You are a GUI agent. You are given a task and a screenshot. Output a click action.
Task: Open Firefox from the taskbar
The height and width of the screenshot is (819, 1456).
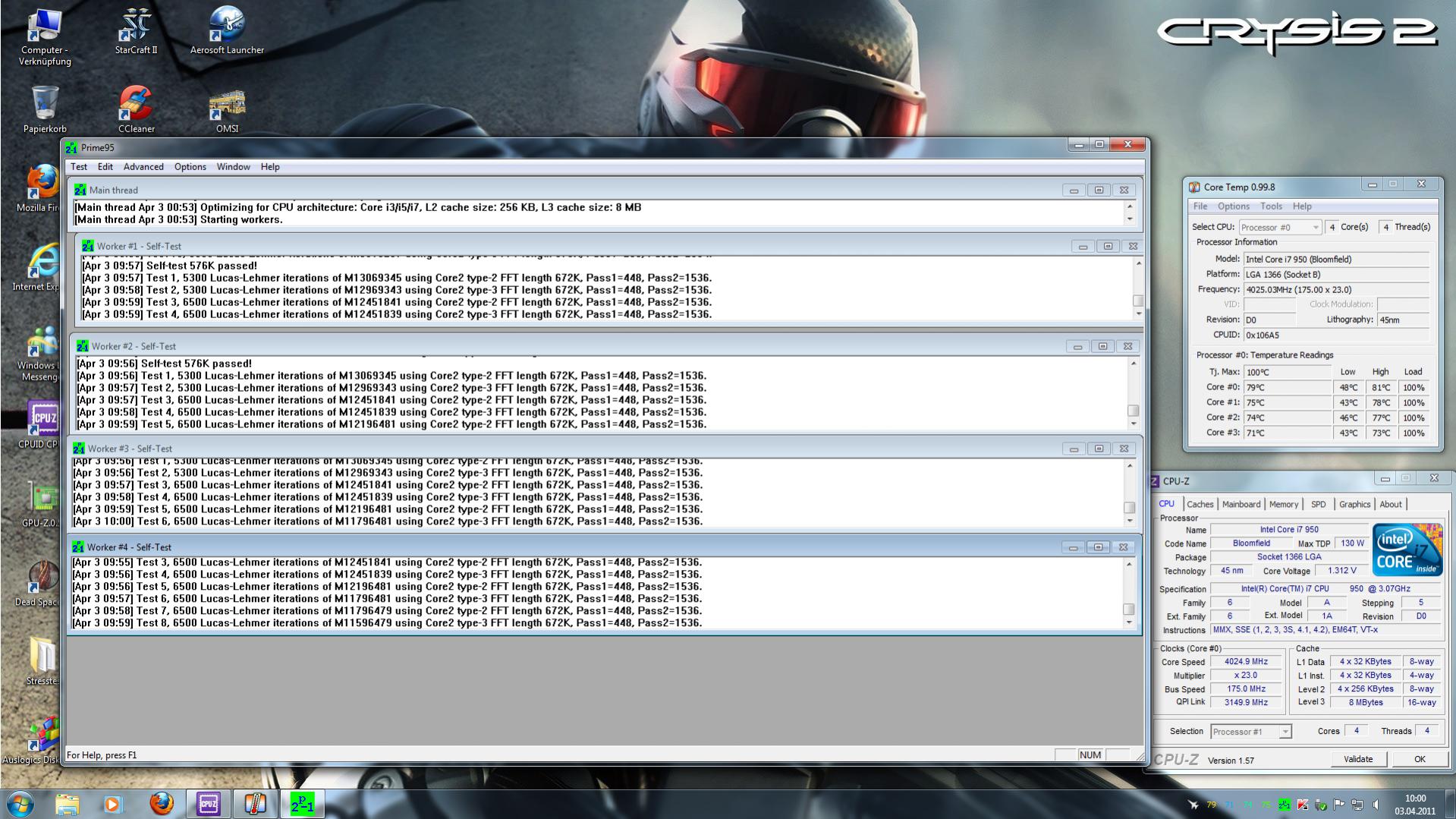click(x=161, y=804)
